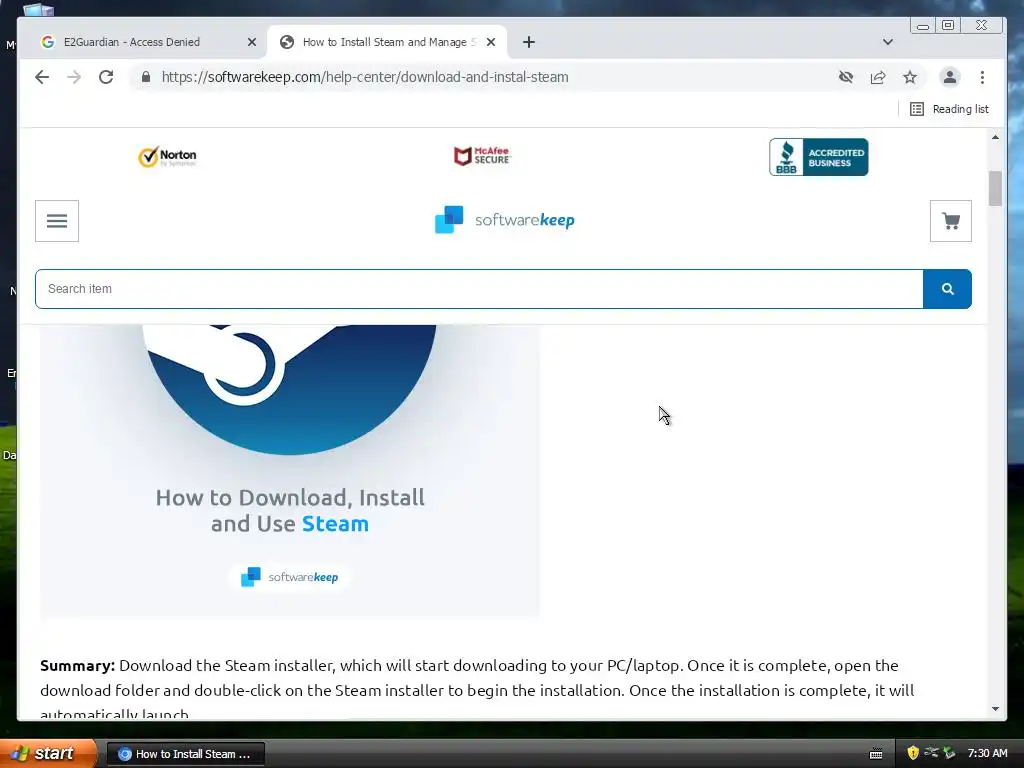1024x768 pixels.
Task: Click the scrollbar down arrow
Action: [x=995, y=709]
